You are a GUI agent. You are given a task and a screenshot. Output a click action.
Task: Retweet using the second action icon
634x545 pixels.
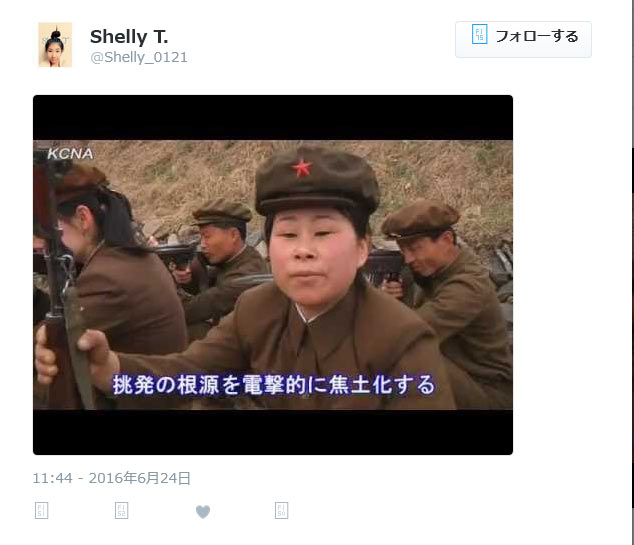point(122,511)
